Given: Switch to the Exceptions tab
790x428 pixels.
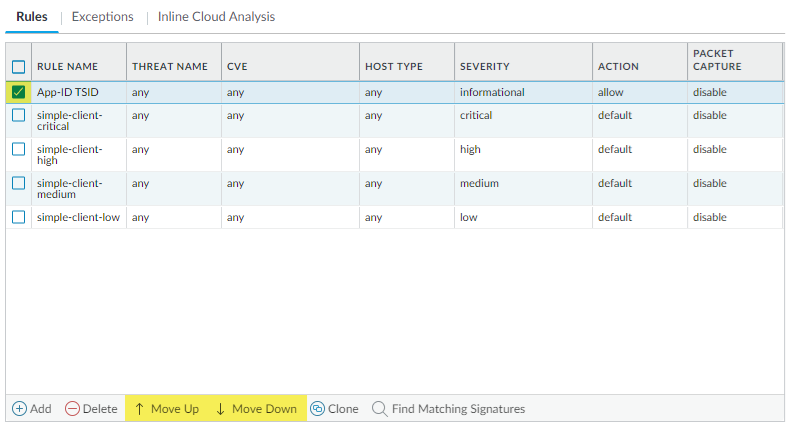Looking at the screenshot, I should tap(102, 17).
